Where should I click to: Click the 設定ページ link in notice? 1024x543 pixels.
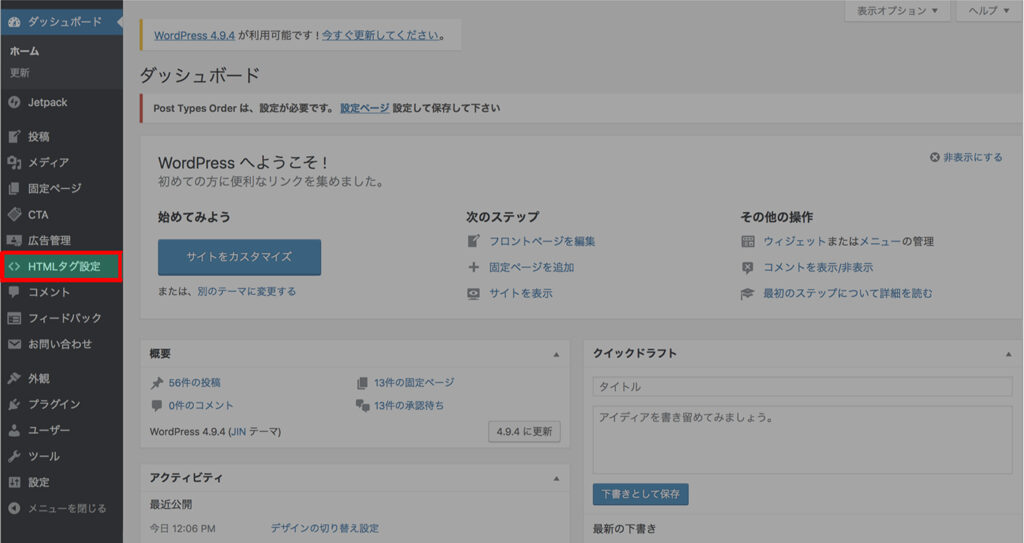coord(364,108)
